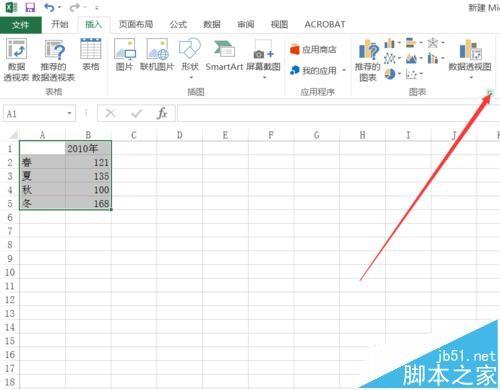Insert a bar chart
The height and width of the screenshot is (390, 500).
[x=414, y=43]
